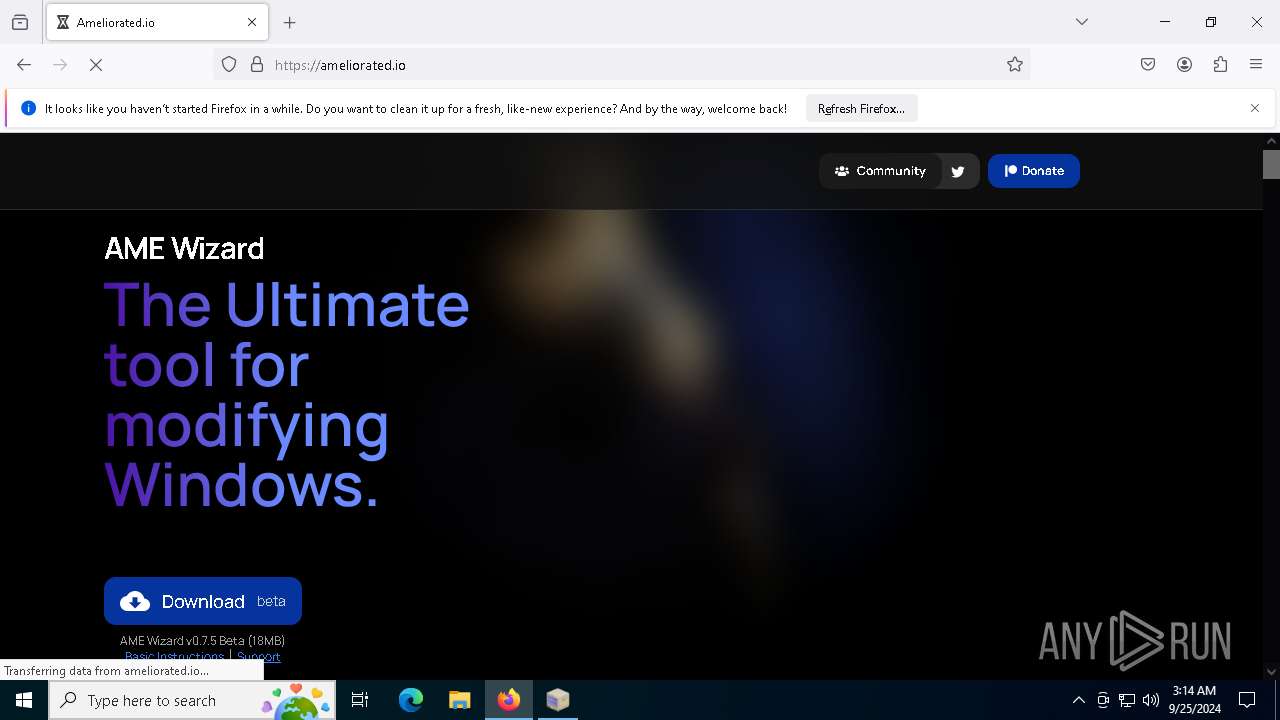
Task: Select the Ameliorated.io tab
Action: pyautogui.click(x=157, y=22)
